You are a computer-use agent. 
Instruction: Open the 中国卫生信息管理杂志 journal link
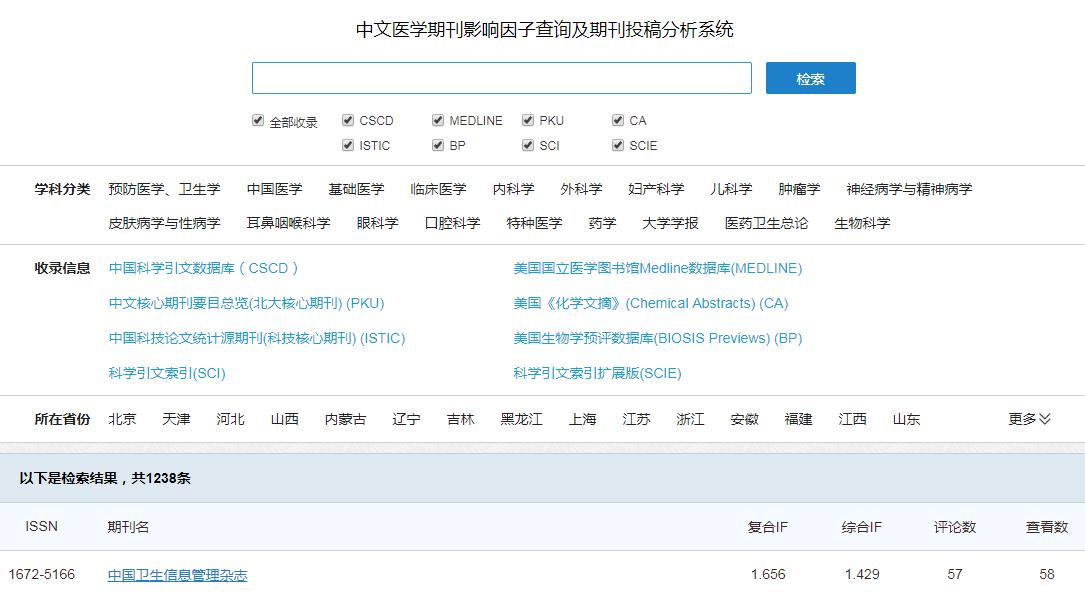pos(177,575)
